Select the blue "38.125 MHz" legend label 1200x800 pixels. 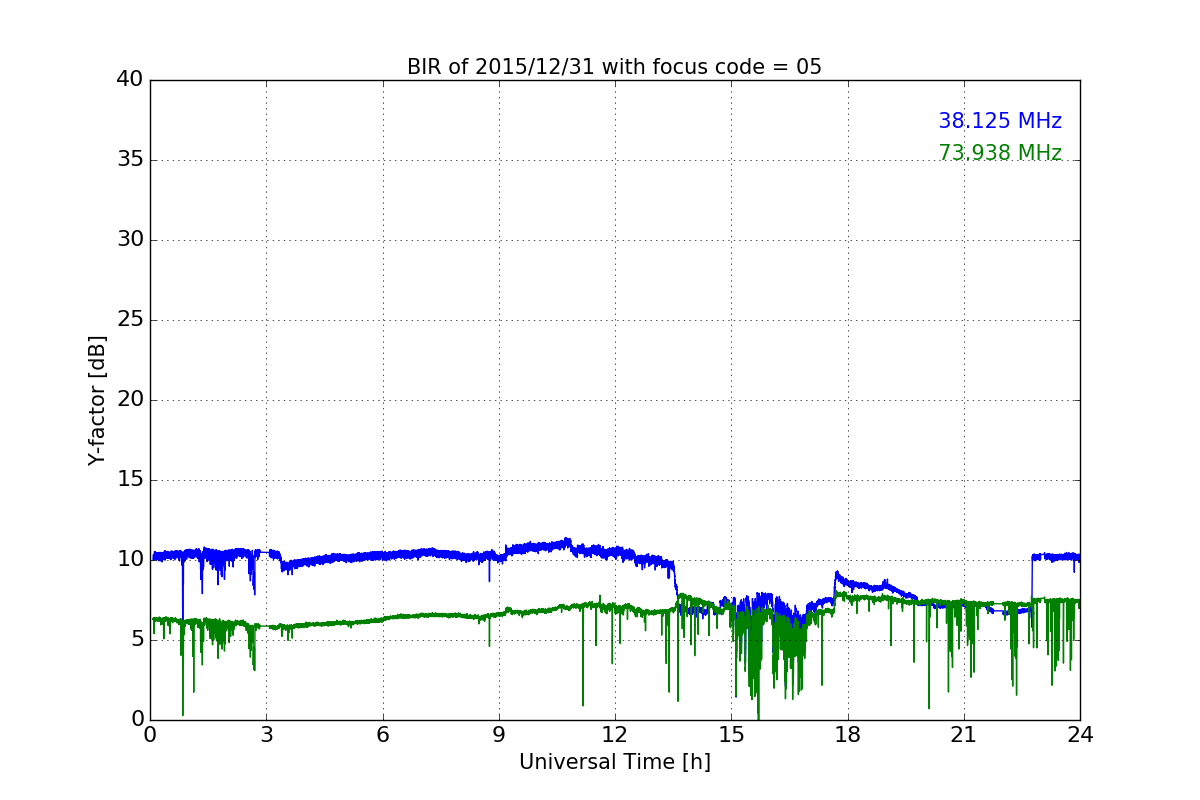[1000, 121]
